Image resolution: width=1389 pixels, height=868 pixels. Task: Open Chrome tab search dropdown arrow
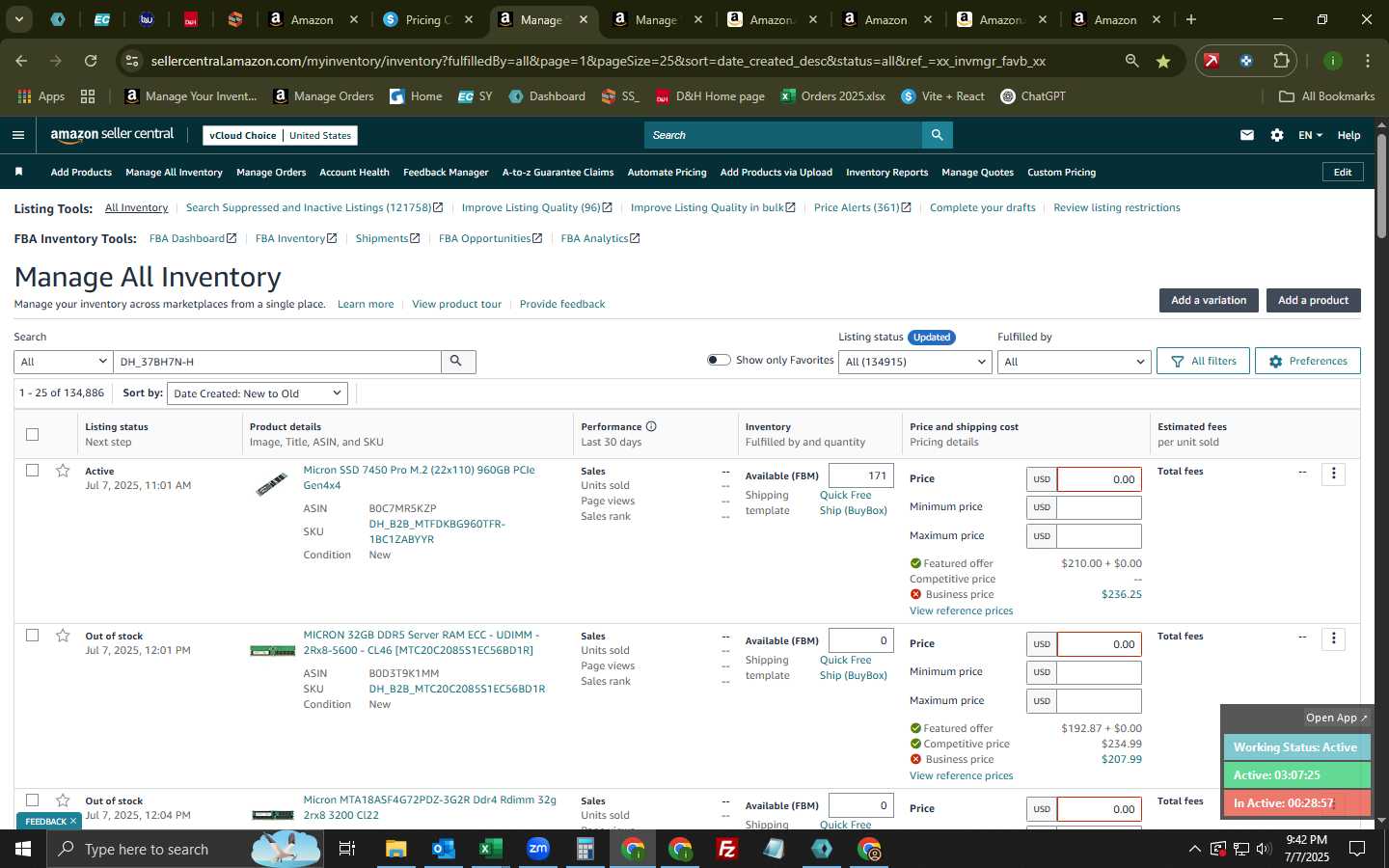pyautogui.click(x=18, y=19)
